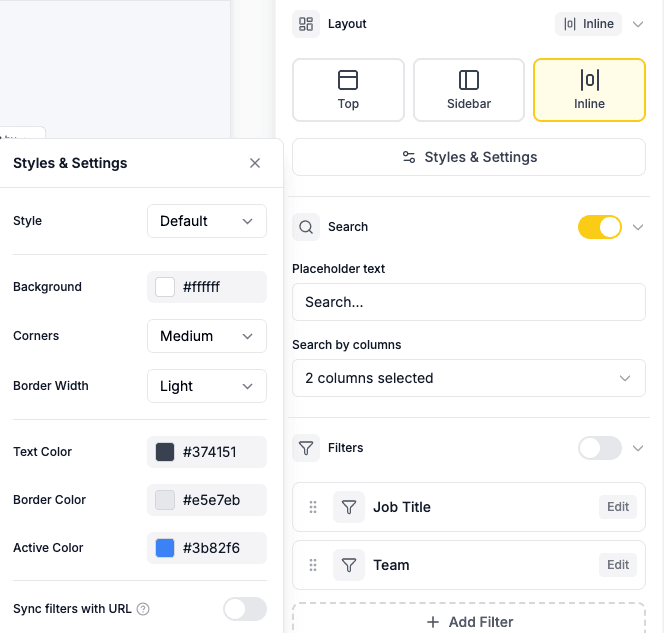Viewport: 664px width, 633px height.
Task: Expand Search by columns dropdown
Action: [468, 378]
